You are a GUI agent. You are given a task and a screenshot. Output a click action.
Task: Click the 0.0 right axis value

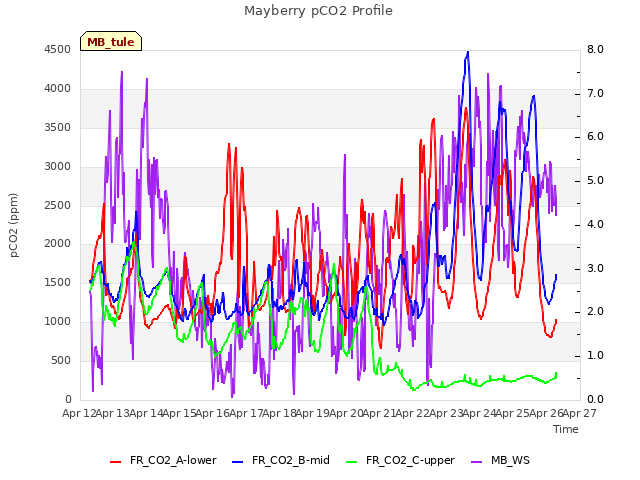coord(595,399)
